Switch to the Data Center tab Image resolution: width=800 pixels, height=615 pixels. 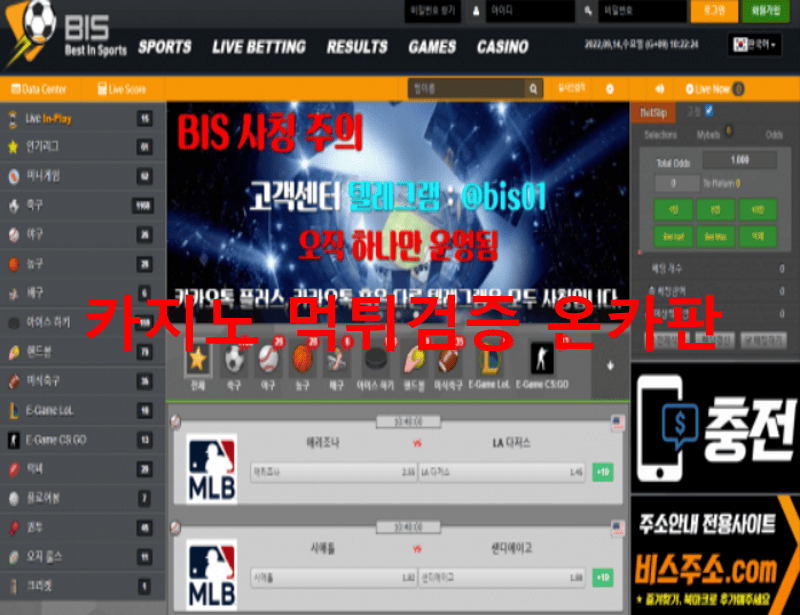click(x=39, y=89)
